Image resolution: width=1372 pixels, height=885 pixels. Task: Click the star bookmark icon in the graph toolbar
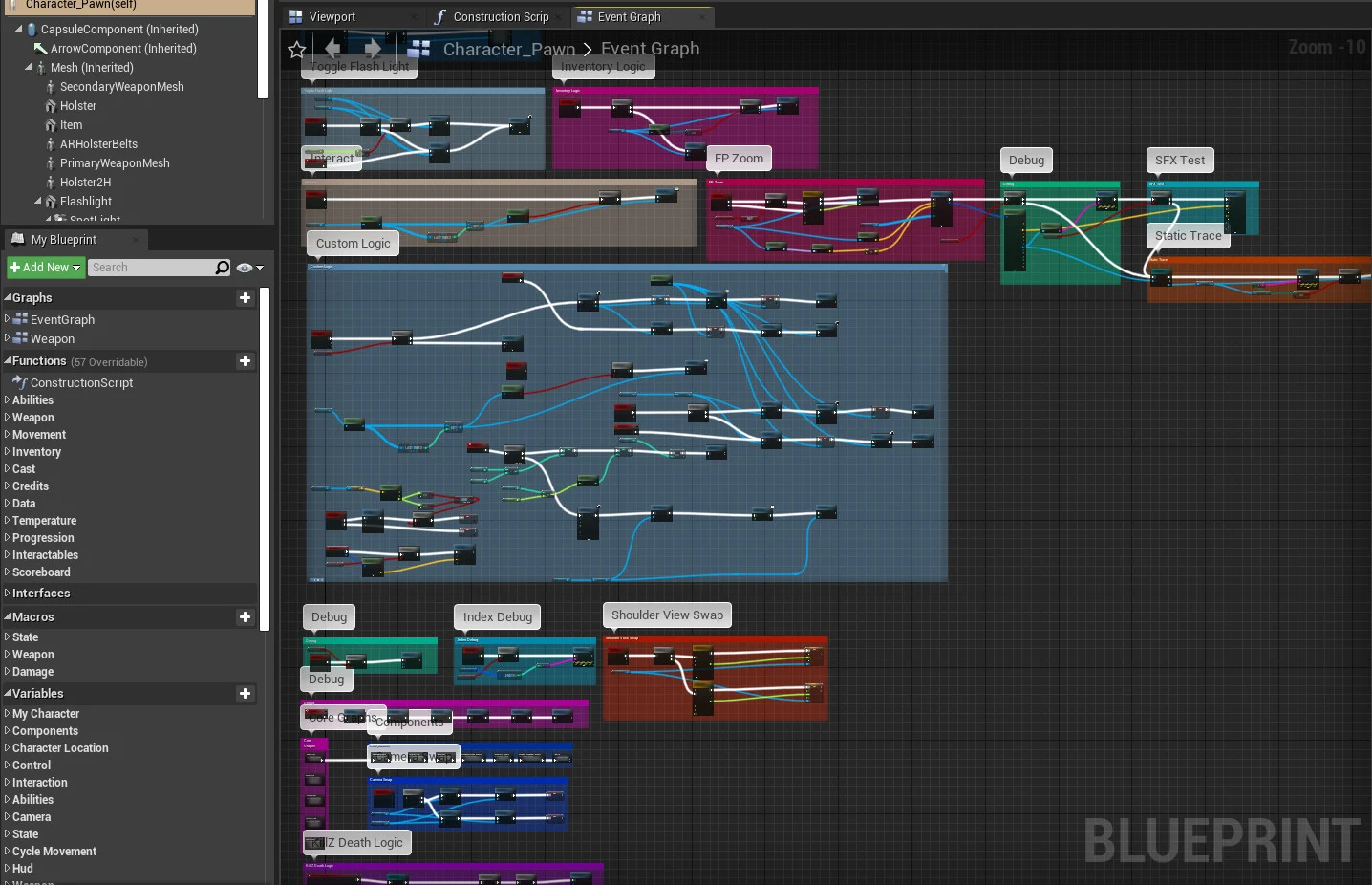tap(296, 49)
